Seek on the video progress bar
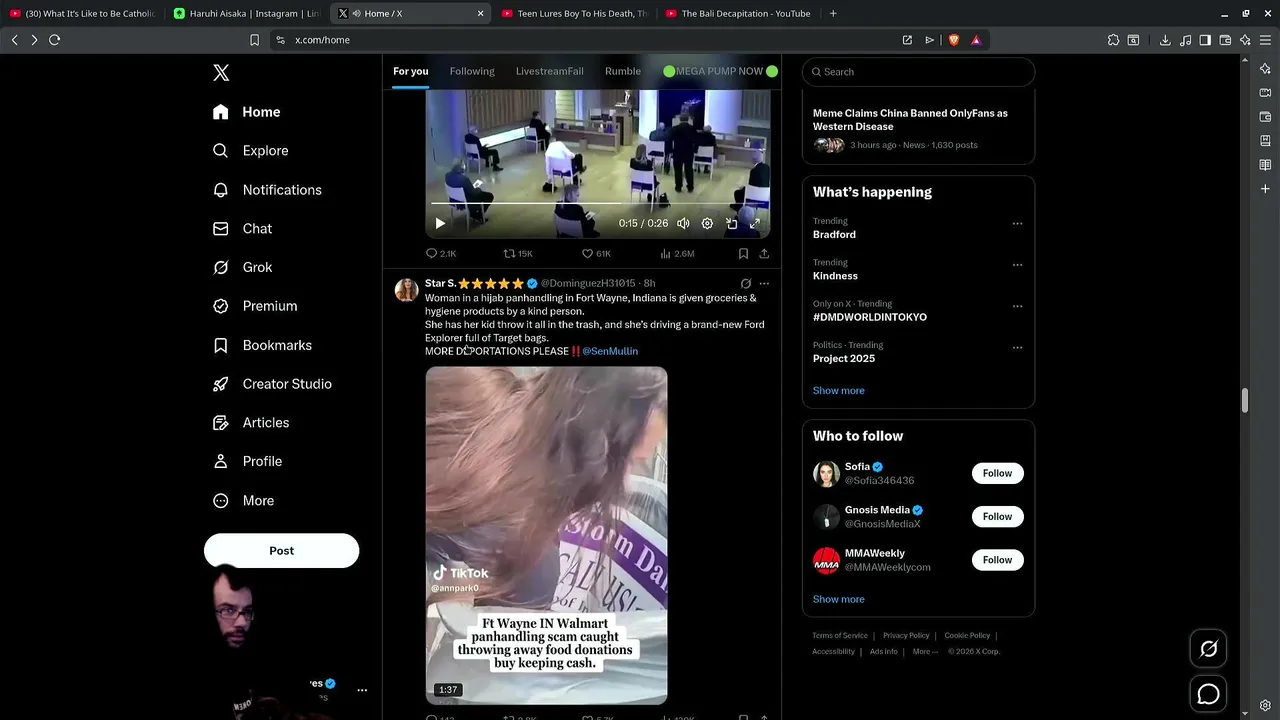The height and width of the screenshot is (720, 1280). (x=598, y=203)
